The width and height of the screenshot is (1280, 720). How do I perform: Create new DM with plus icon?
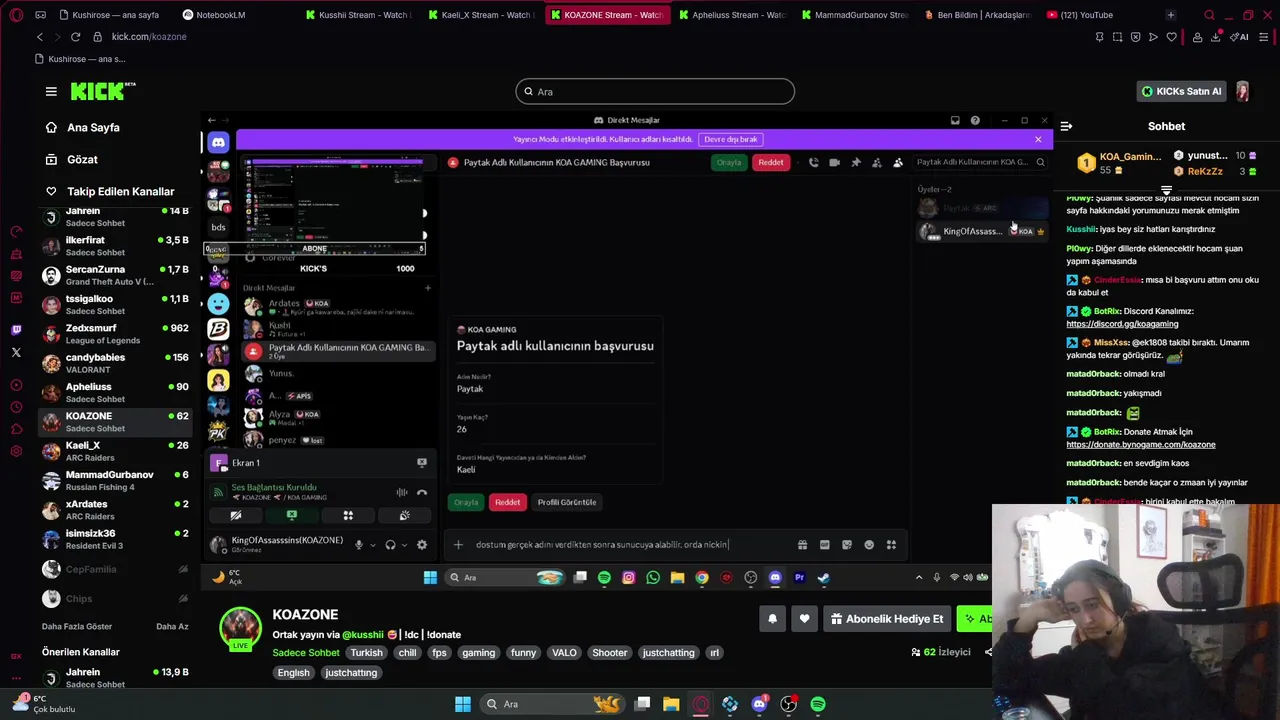tap(427, 288)
